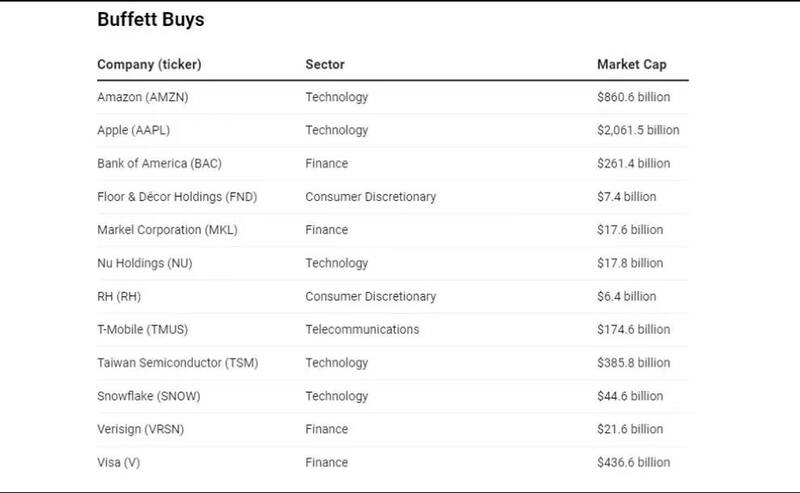This screenshot has height=493, width=800.
Task: Select the Amazon (AMZN) row
Action: 142,97
